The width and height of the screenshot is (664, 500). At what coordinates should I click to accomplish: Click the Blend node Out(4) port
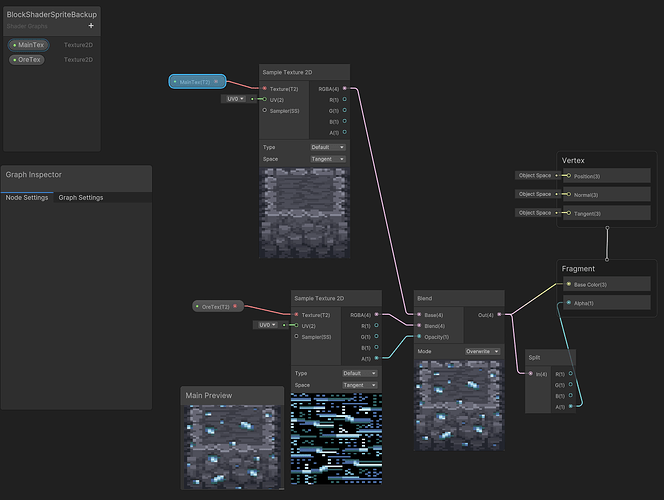(x=499, y=315)
